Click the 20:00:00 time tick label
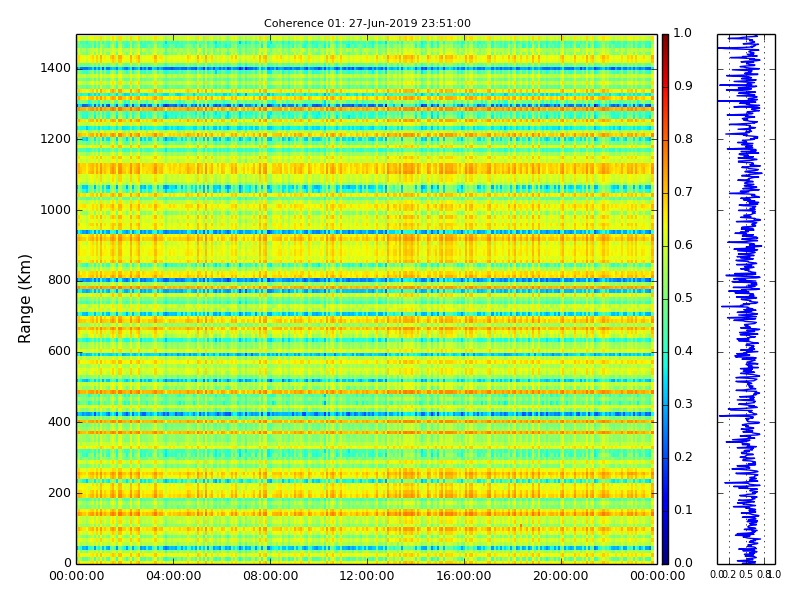This screenshot has width=800, height=600. (x=561, y=576)
